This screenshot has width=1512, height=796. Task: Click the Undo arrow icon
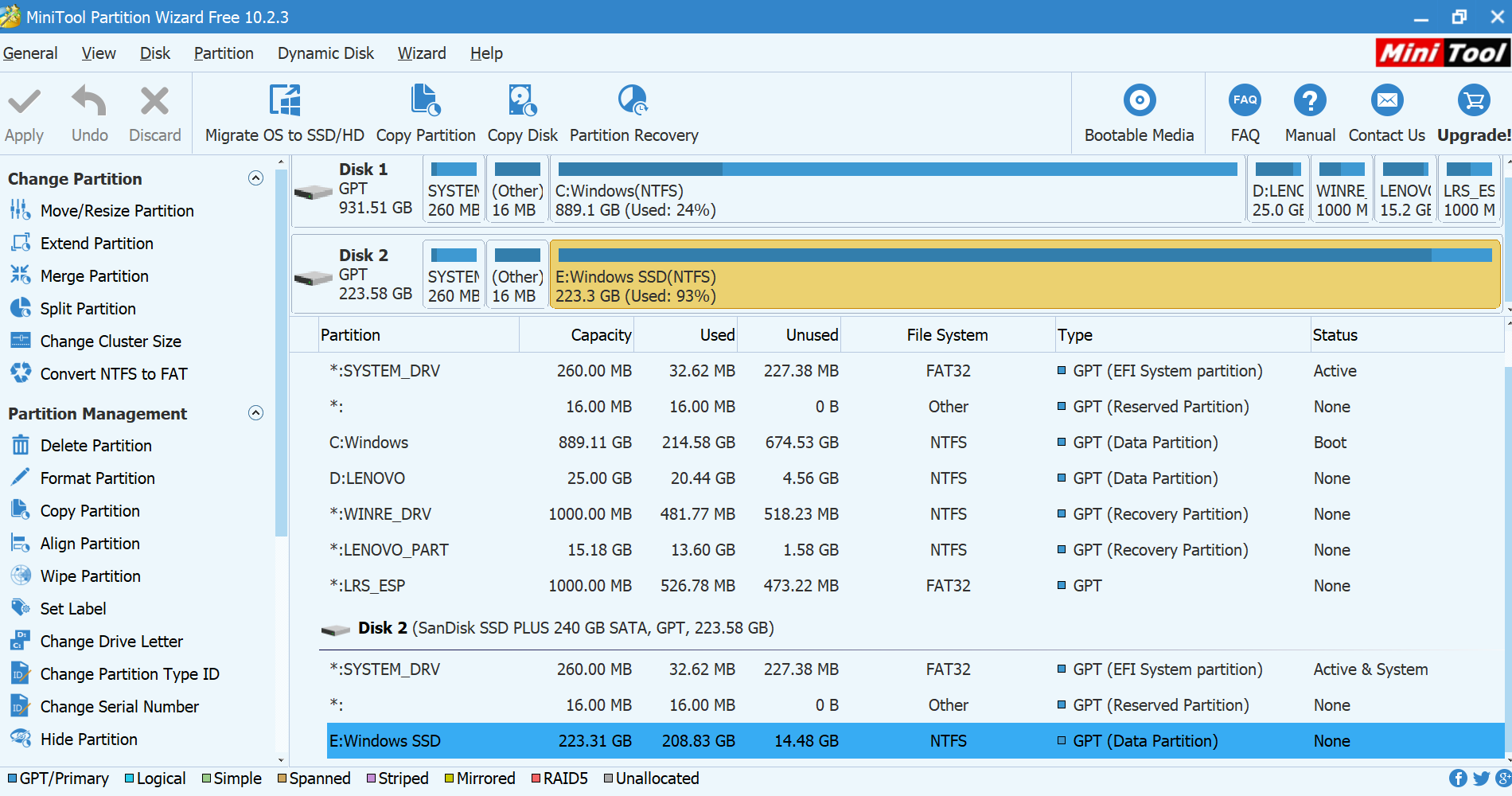point(89,102)
